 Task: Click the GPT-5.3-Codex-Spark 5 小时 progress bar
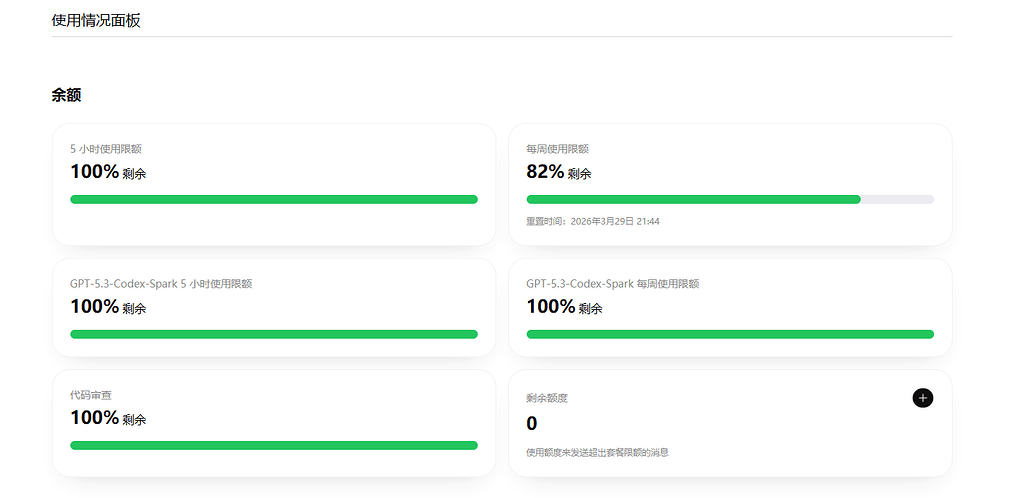tap(273, 334)
